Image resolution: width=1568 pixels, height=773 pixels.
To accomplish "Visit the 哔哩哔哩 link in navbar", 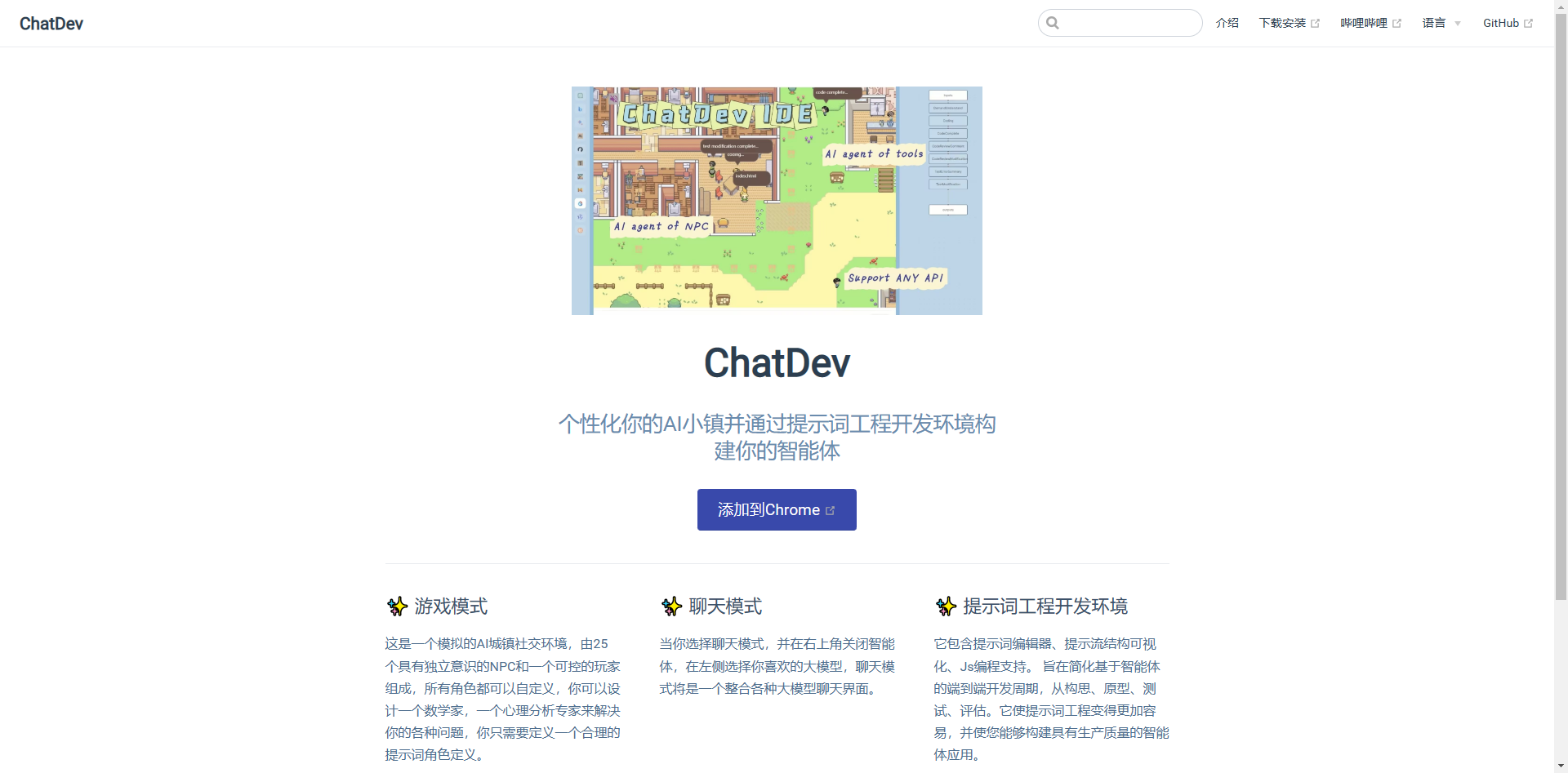I will [1363, 23].
